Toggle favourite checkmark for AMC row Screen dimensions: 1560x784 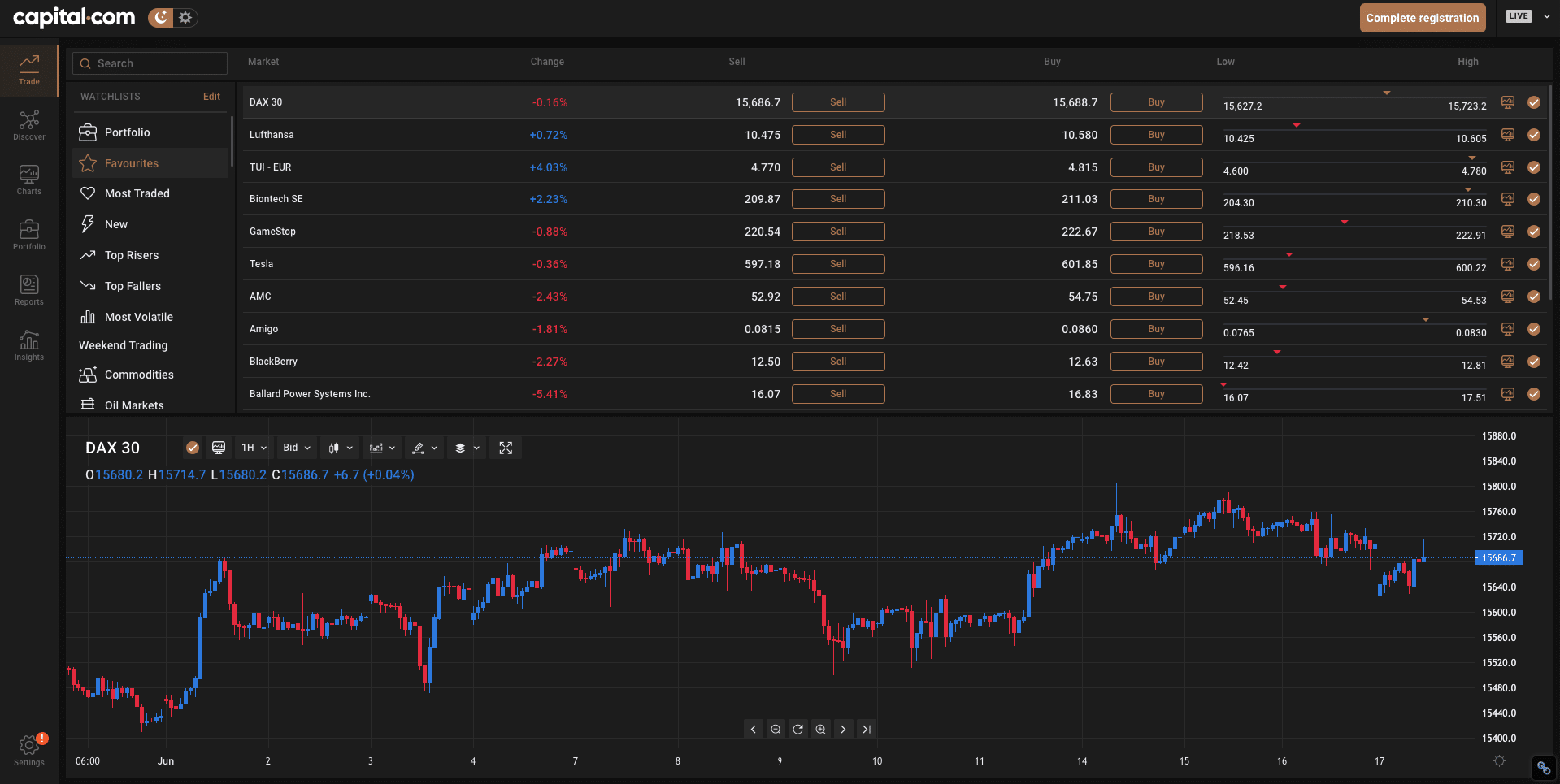(x=1534, y=297)
